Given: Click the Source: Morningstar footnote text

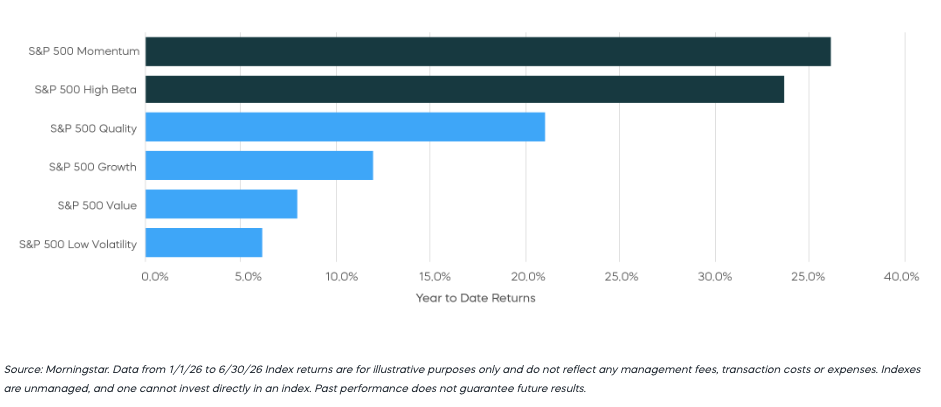Looking at the screenshot, I should point(462,379).
